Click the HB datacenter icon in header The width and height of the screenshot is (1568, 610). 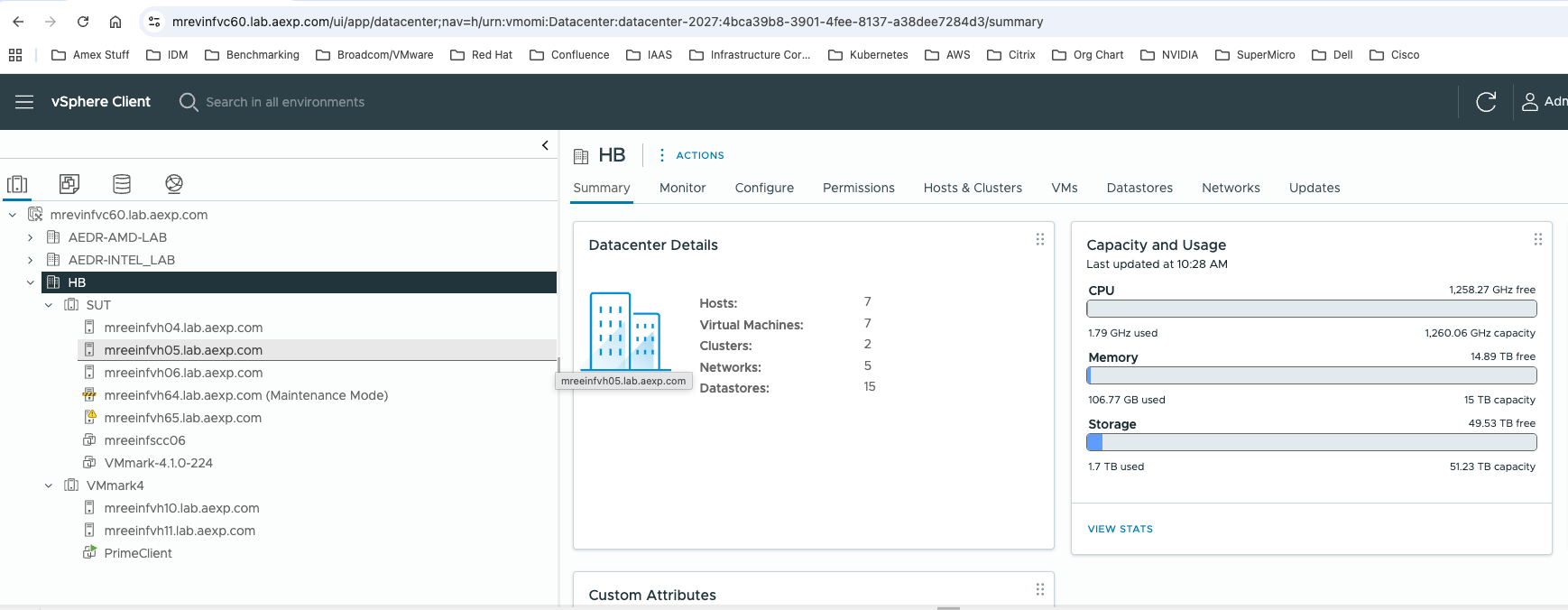[581, 156]
